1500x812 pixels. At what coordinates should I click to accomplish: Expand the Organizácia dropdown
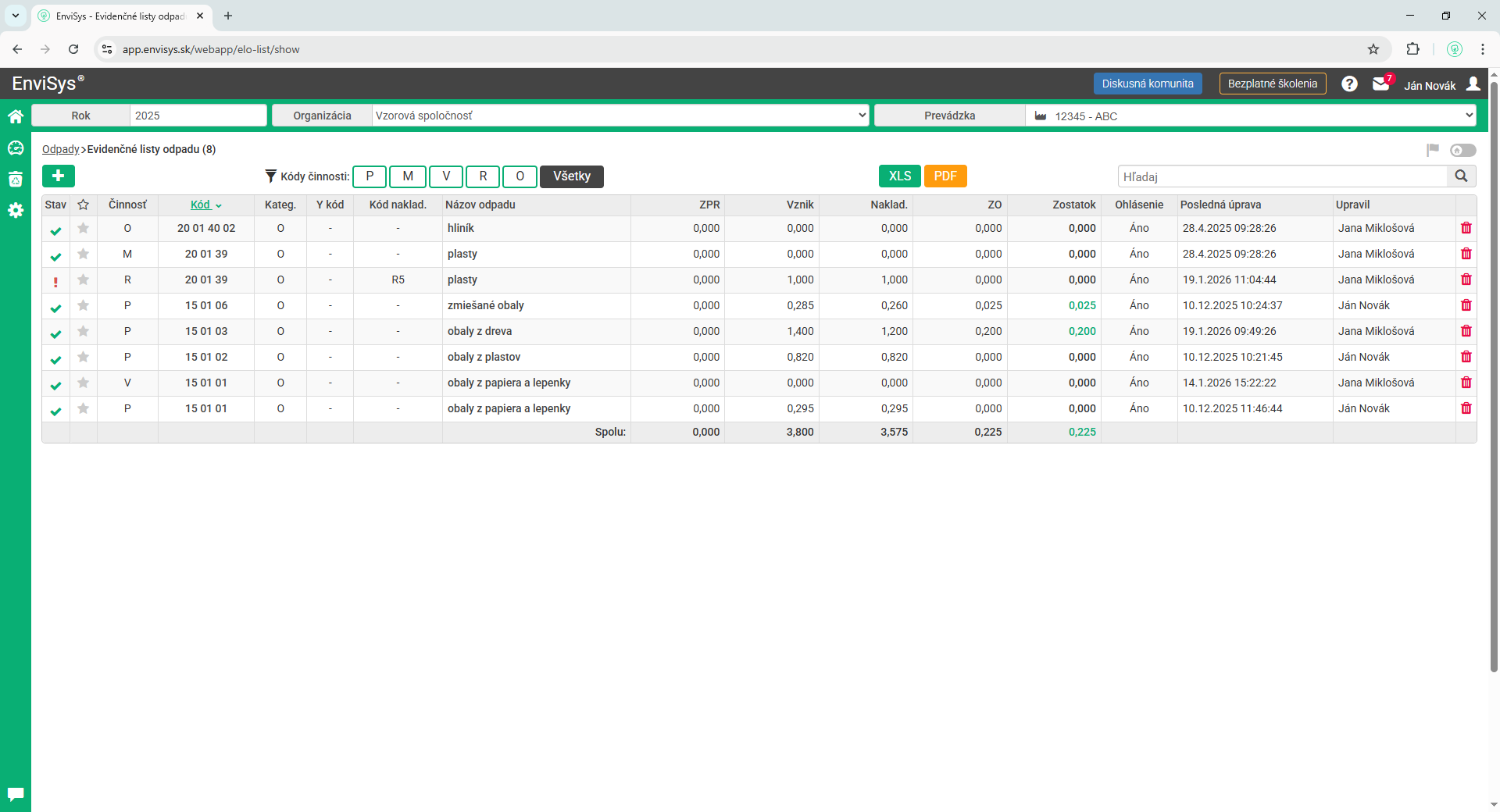pyautogui.click(x=620, y=116)
